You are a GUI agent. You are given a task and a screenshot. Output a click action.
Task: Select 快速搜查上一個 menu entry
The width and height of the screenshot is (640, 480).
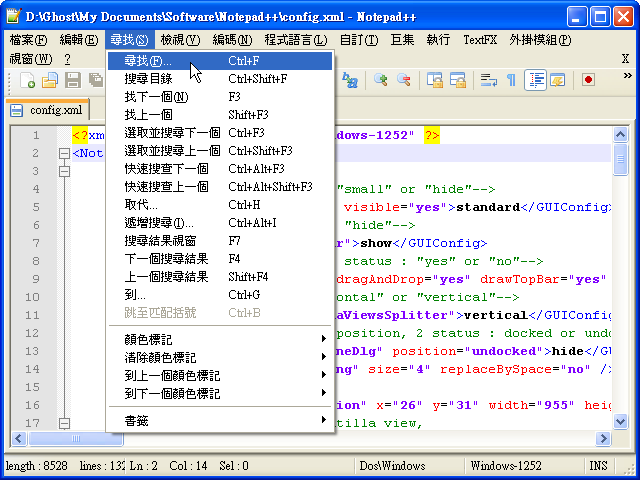220,187
